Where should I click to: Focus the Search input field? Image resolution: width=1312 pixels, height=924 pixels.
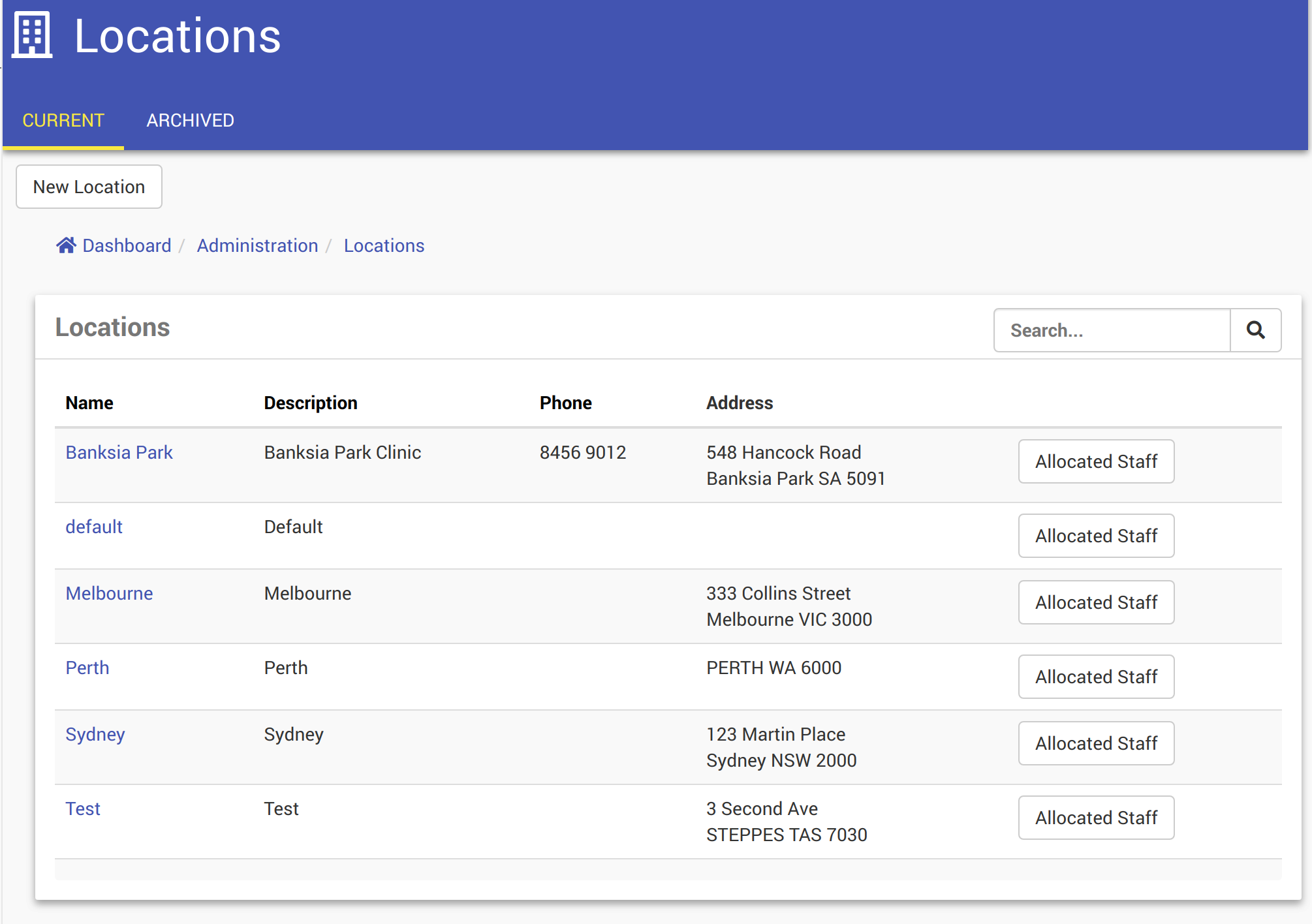(1112, 330)
